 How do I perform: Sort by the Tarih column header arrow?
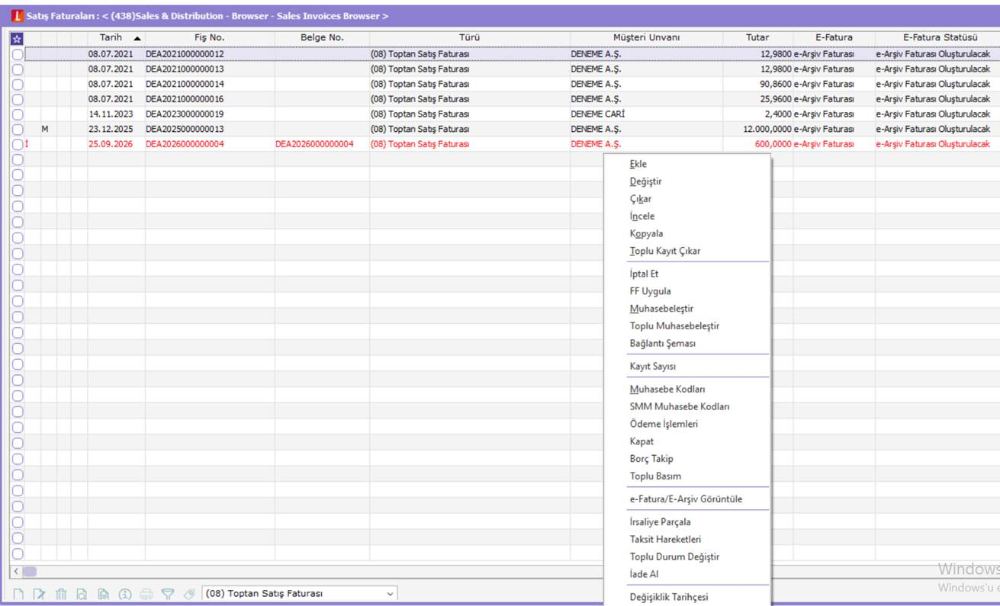click(137, 38)
